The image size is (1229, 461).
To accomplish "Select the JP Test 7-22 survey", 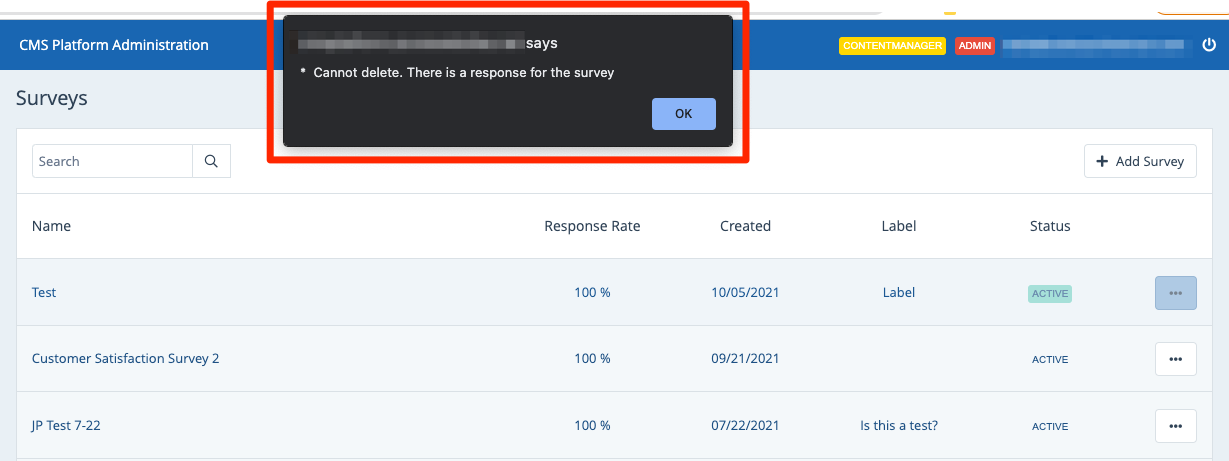I will pyautogui.click(x=66, y=426).
